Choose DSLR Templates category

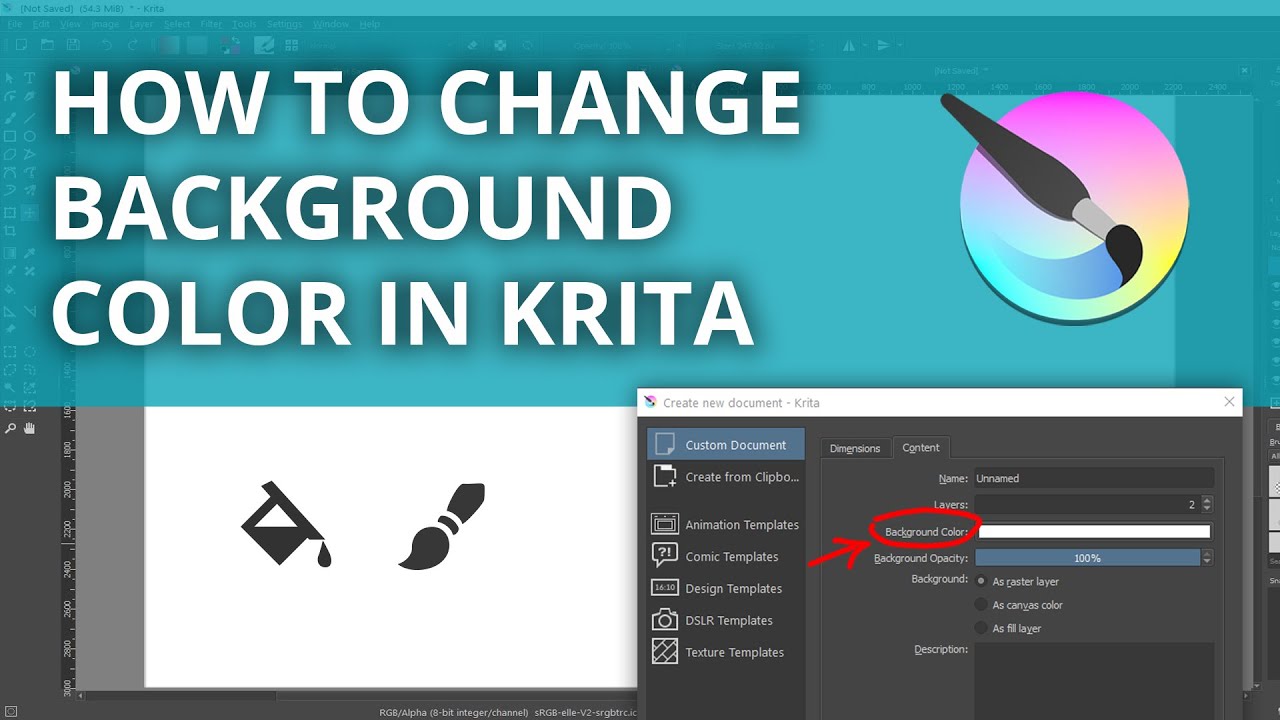point(726,620)
